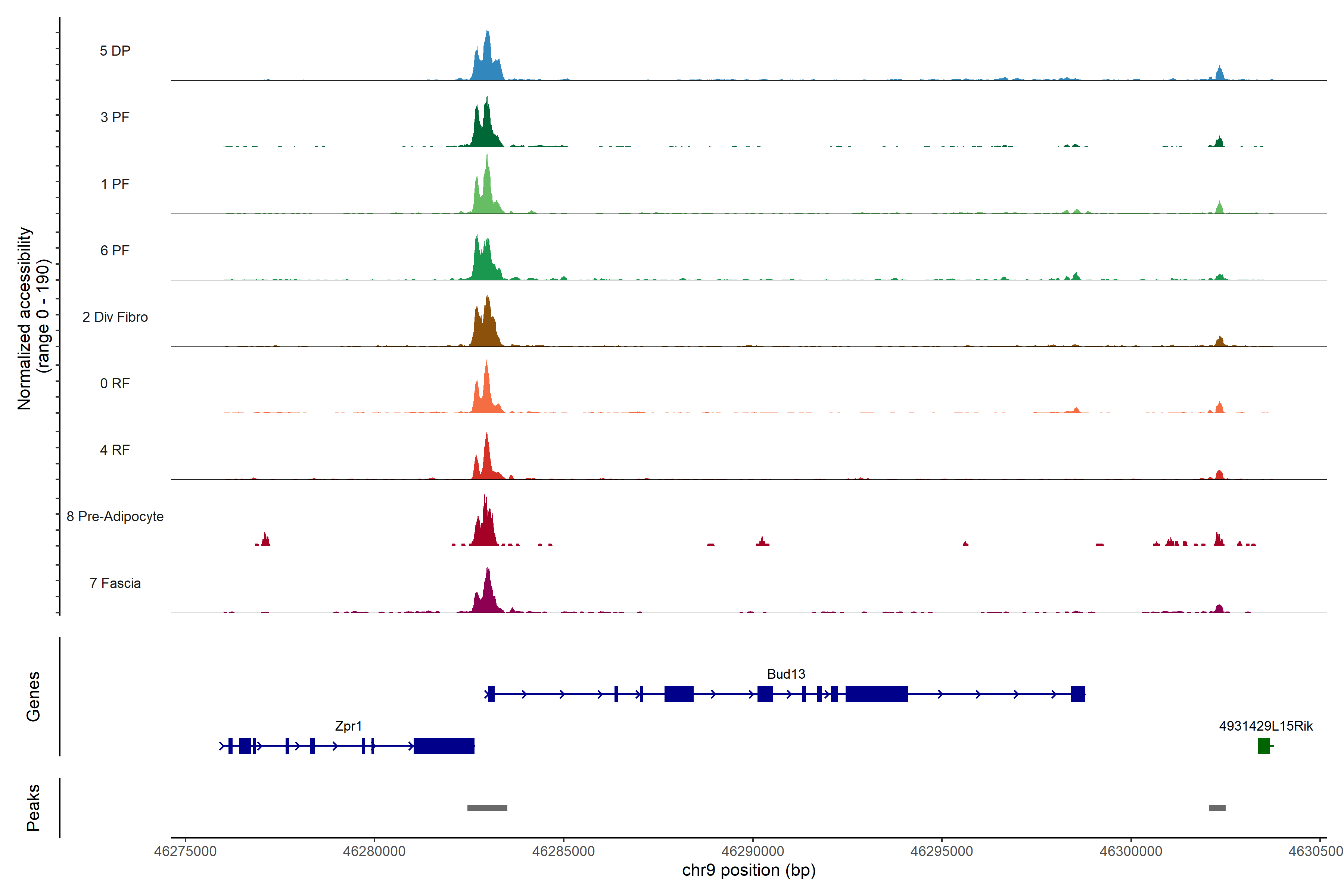Select the 8 Pre-Adipocyte track label

tap(115, 517)
